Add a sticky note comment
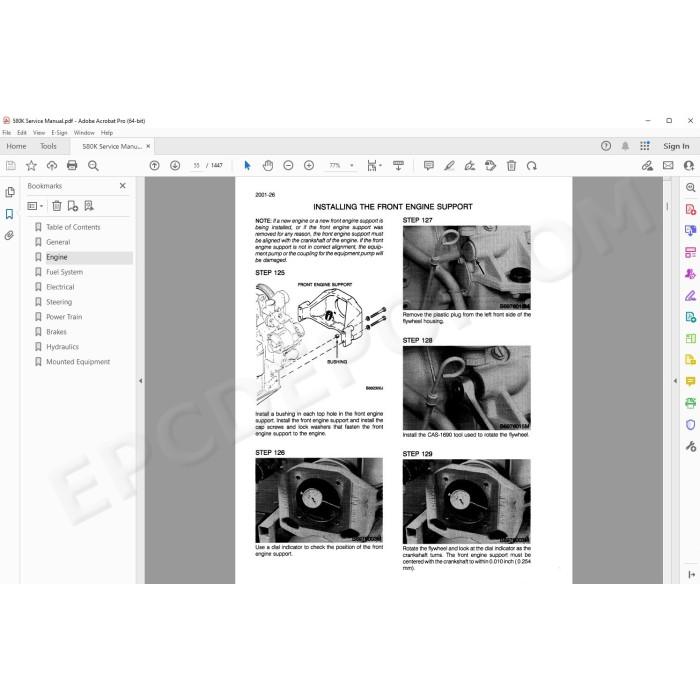 click(429, 166)
